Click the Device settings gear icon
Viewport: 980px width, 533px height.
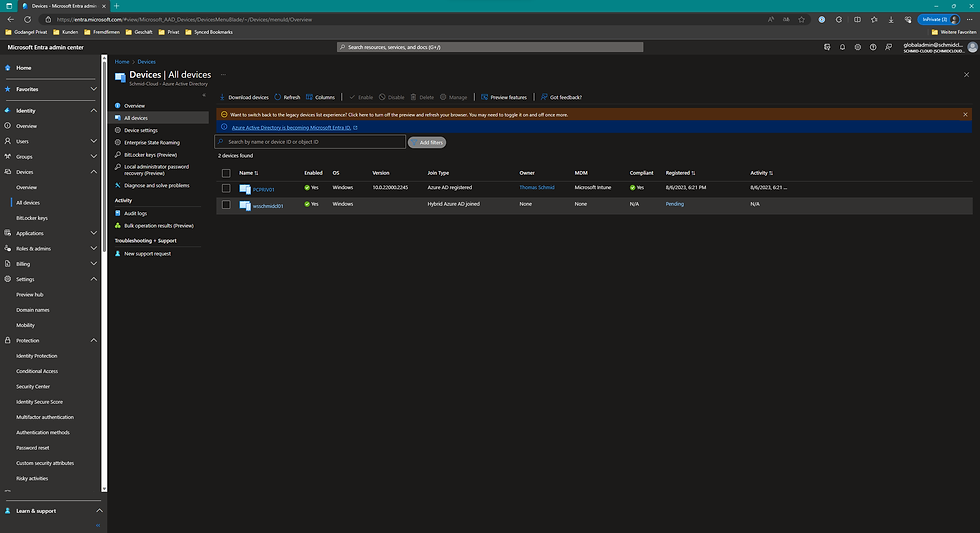[118, 130]
